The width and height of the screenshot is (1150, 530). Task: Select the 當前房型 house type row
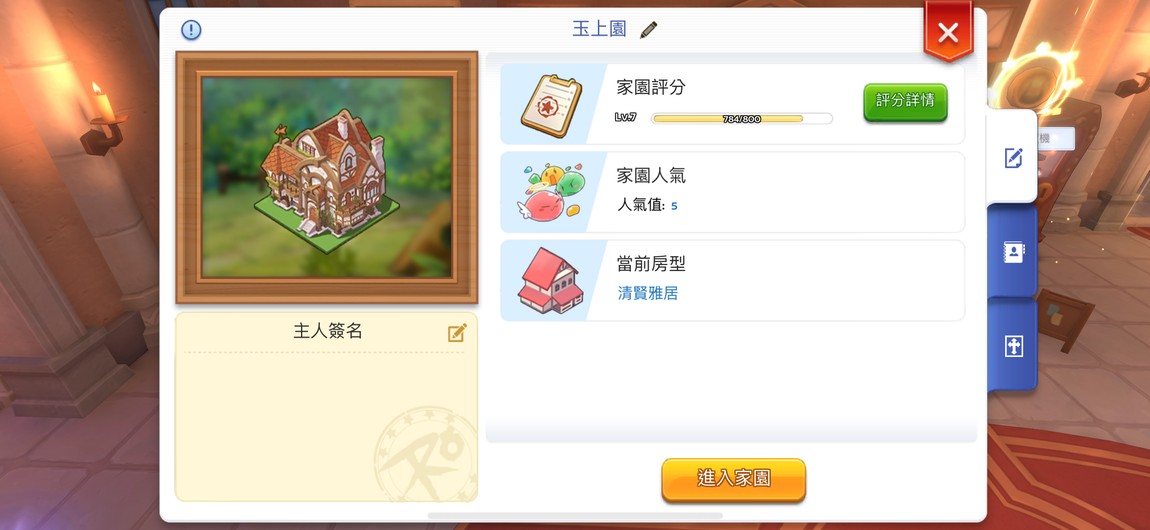click(x=733, y=281)
